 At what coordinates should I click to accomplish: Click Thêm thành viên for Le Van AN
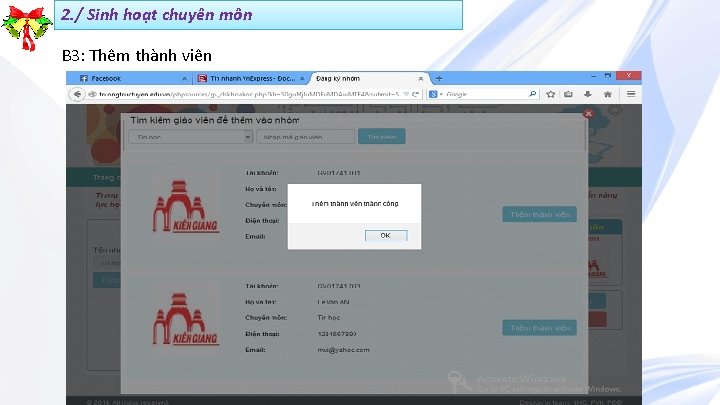coord(540,328)
